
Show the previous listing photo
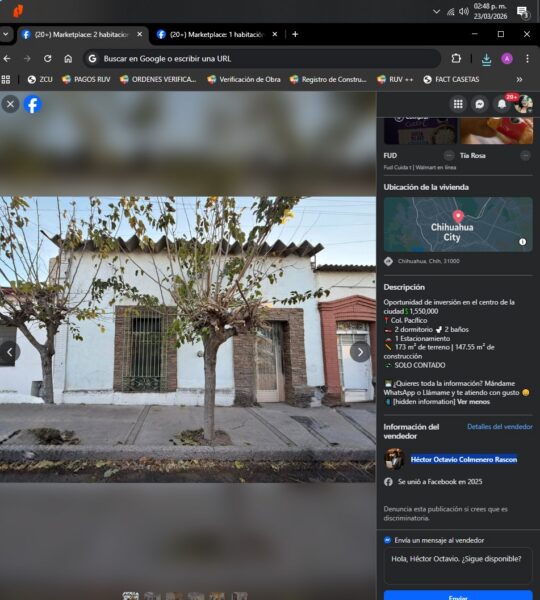click(10, 352)
